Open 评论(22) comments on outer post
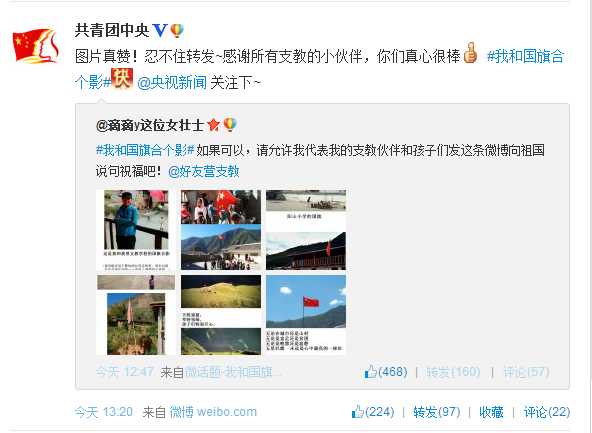Screen dimensions: 592x433 click(x=547, y=411)
